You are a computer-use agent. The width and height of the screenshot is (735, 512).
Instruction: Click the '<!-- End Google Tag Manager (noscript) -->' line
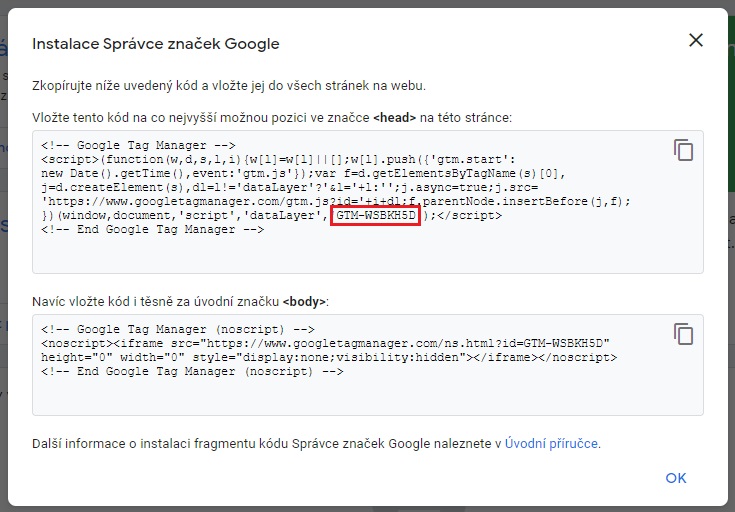[x=192, y=372]
